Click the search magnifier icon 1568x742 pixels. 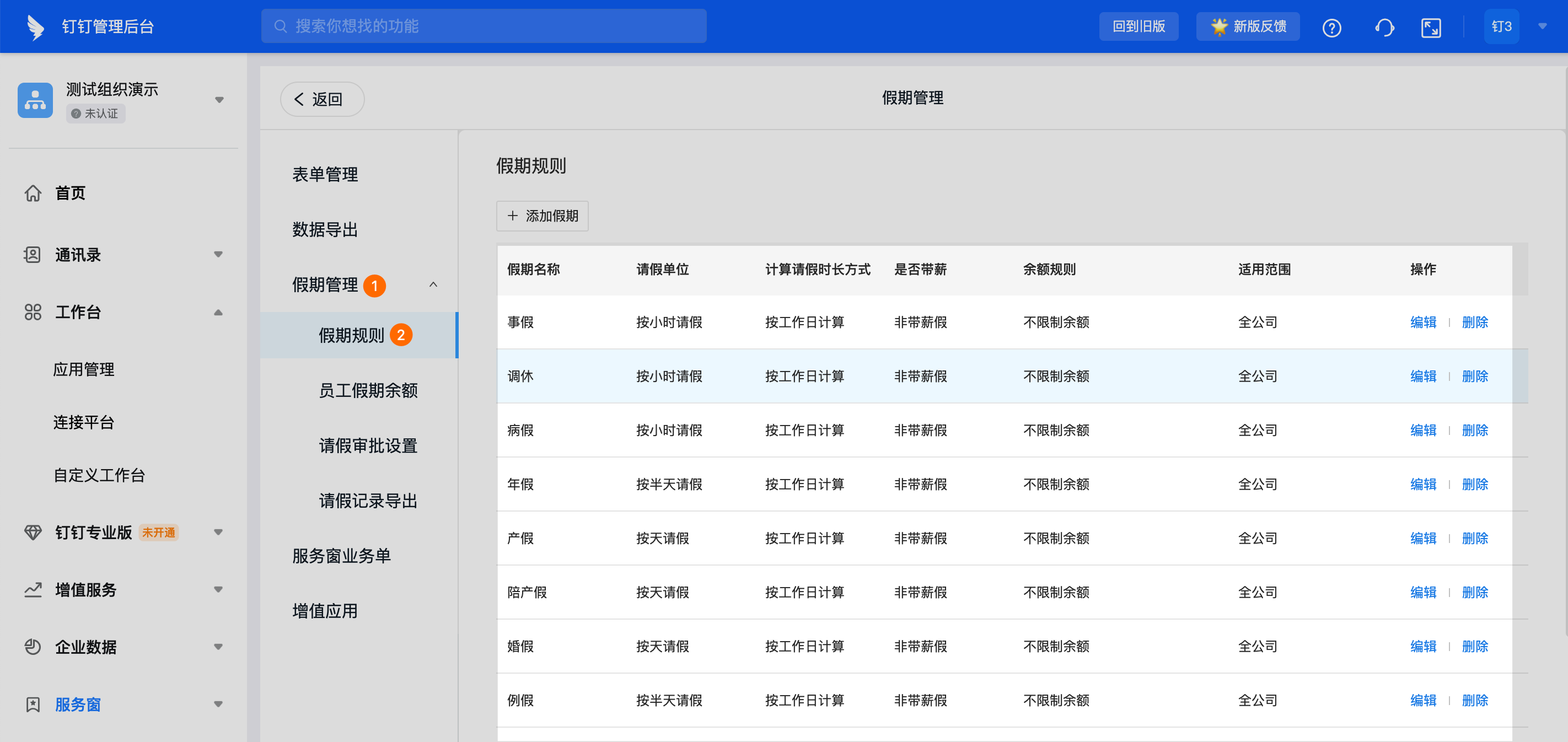click(x=280, y=26)
